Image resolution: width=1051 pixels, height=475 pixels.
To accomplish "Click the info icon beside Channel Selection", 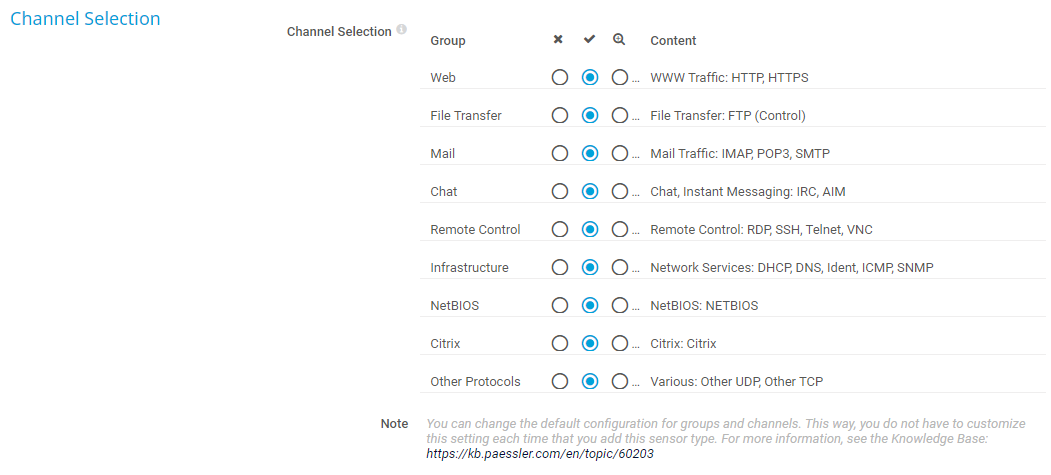I will click(401, 30).
